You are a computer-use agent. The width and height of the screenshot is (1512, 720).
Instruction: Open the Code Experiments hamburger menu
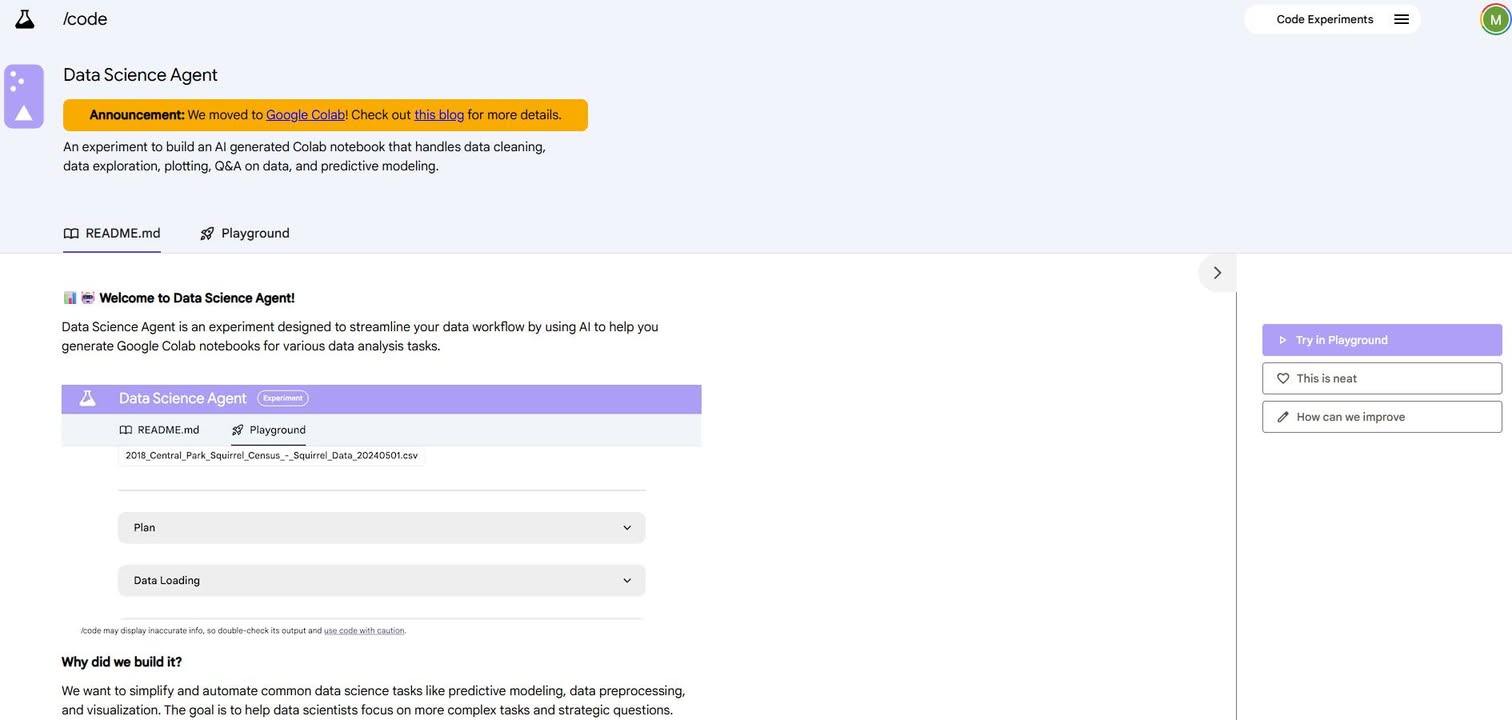click(x=1401, y=19)
